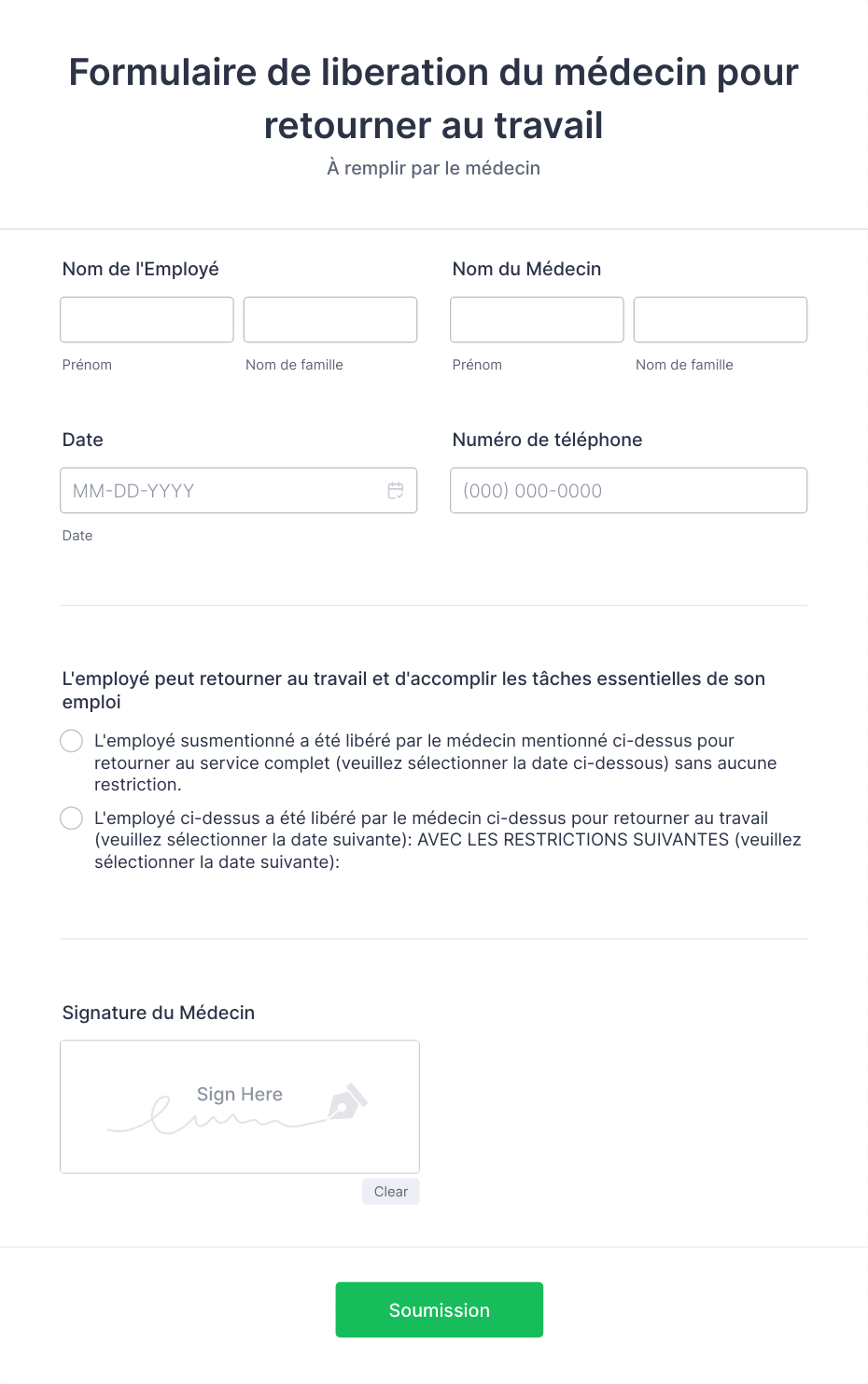Screen dimensions: 868x1384
Task: Submit the form with Soumission button
Action: 440,1310
